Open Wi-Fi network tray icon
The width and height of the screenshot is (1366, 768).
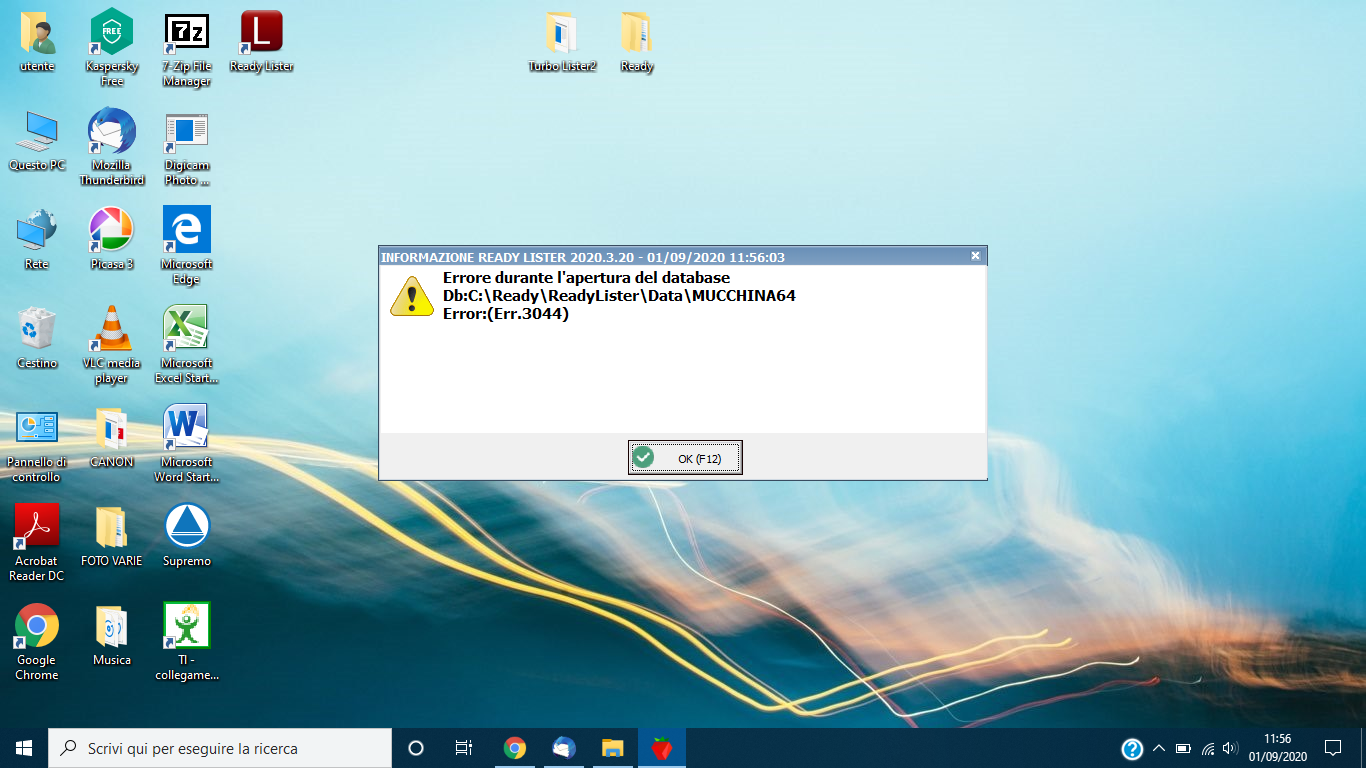pos(1208,748)
